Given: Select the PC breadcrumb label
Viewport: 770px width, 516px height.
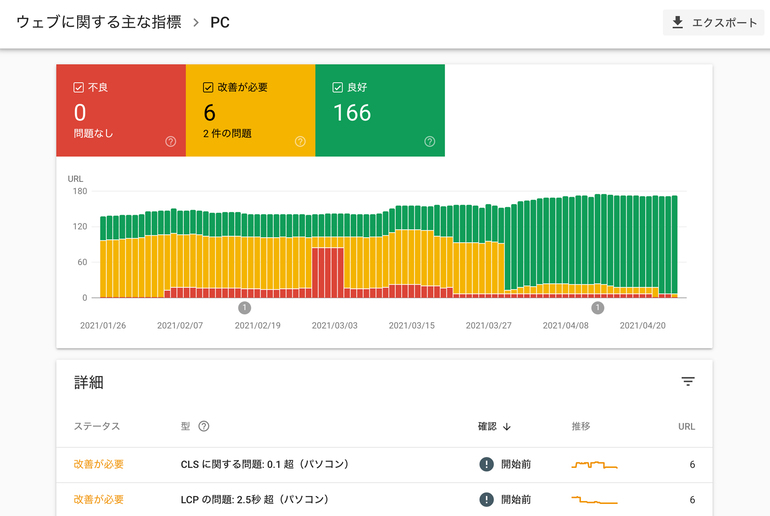Looking at the screenshot, I should pyautogui.click(x=220, y=23).
